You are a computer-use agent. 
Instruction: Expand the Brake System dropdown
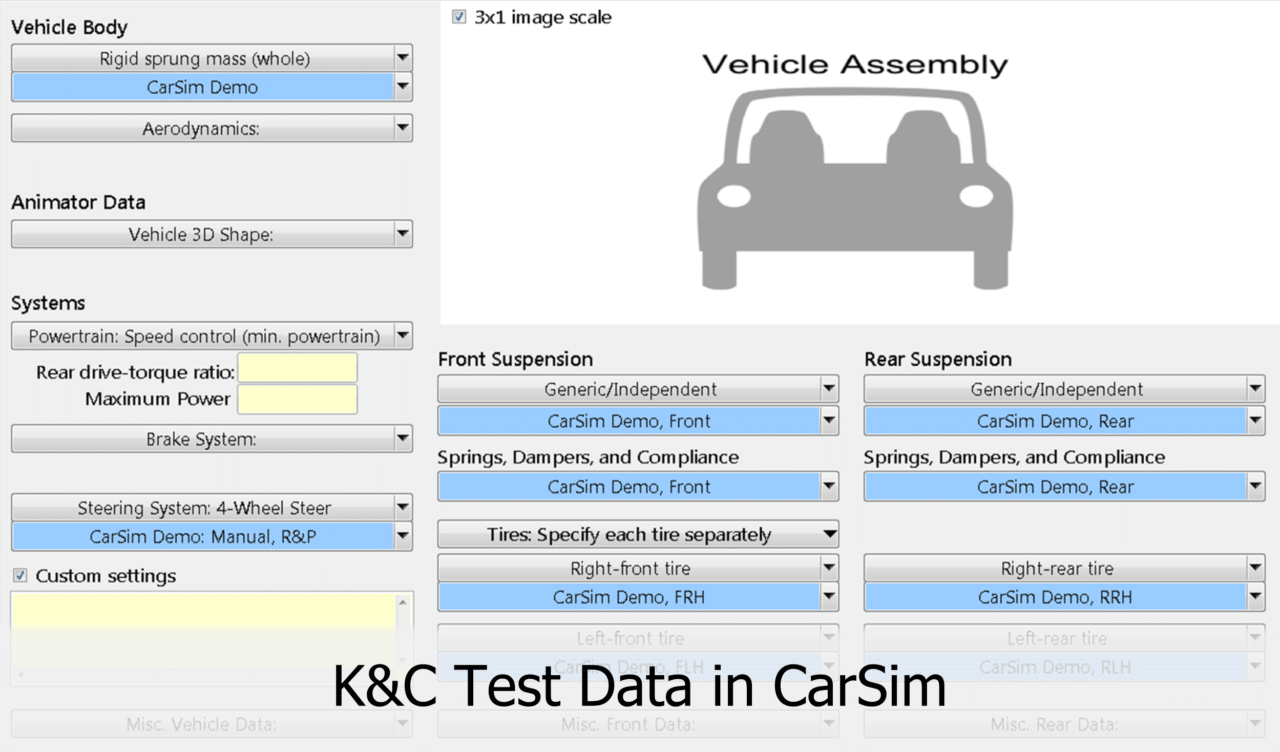click(x=211, y=438)
